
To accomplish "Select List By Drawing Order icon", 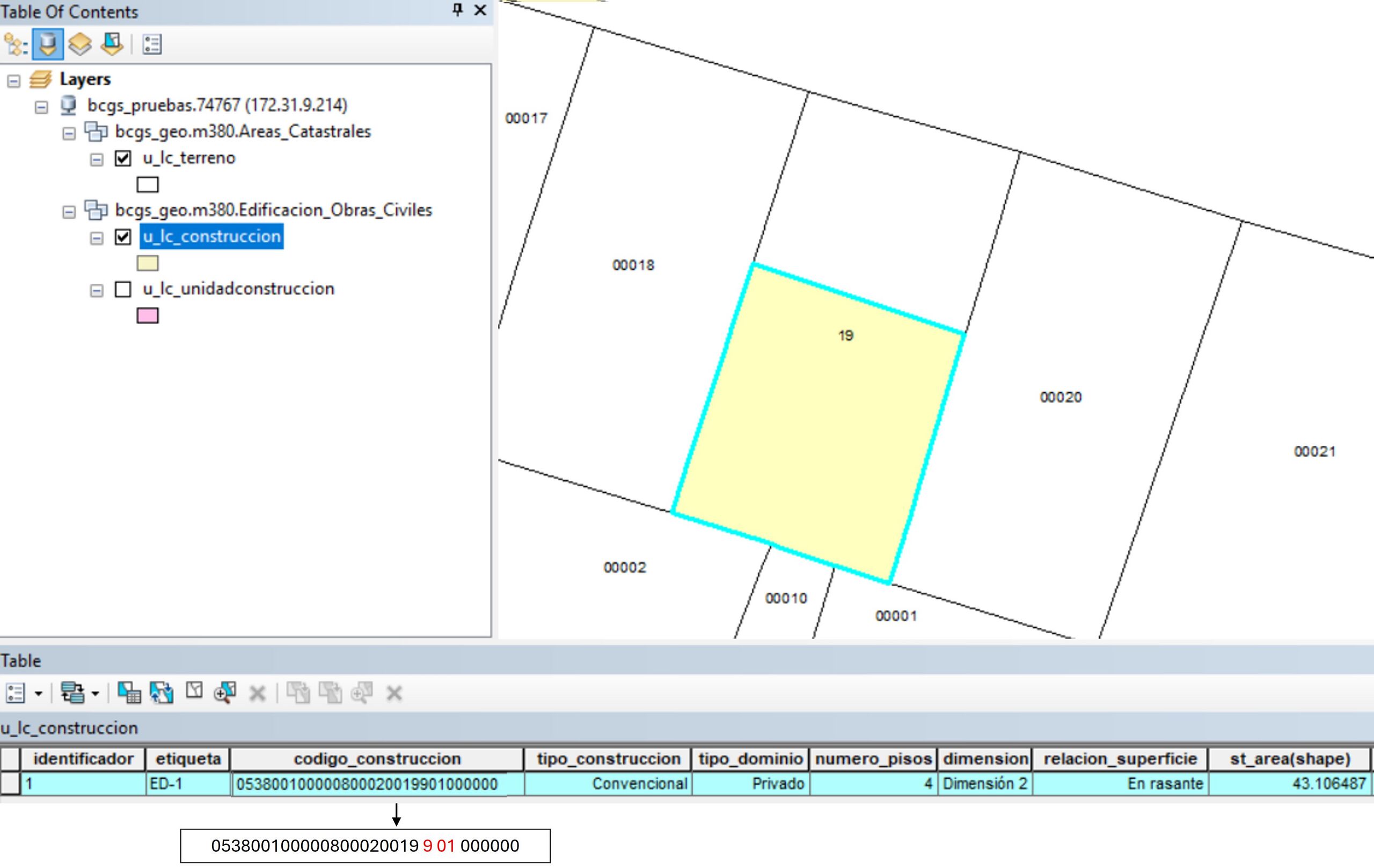I will tap(16, 45).
